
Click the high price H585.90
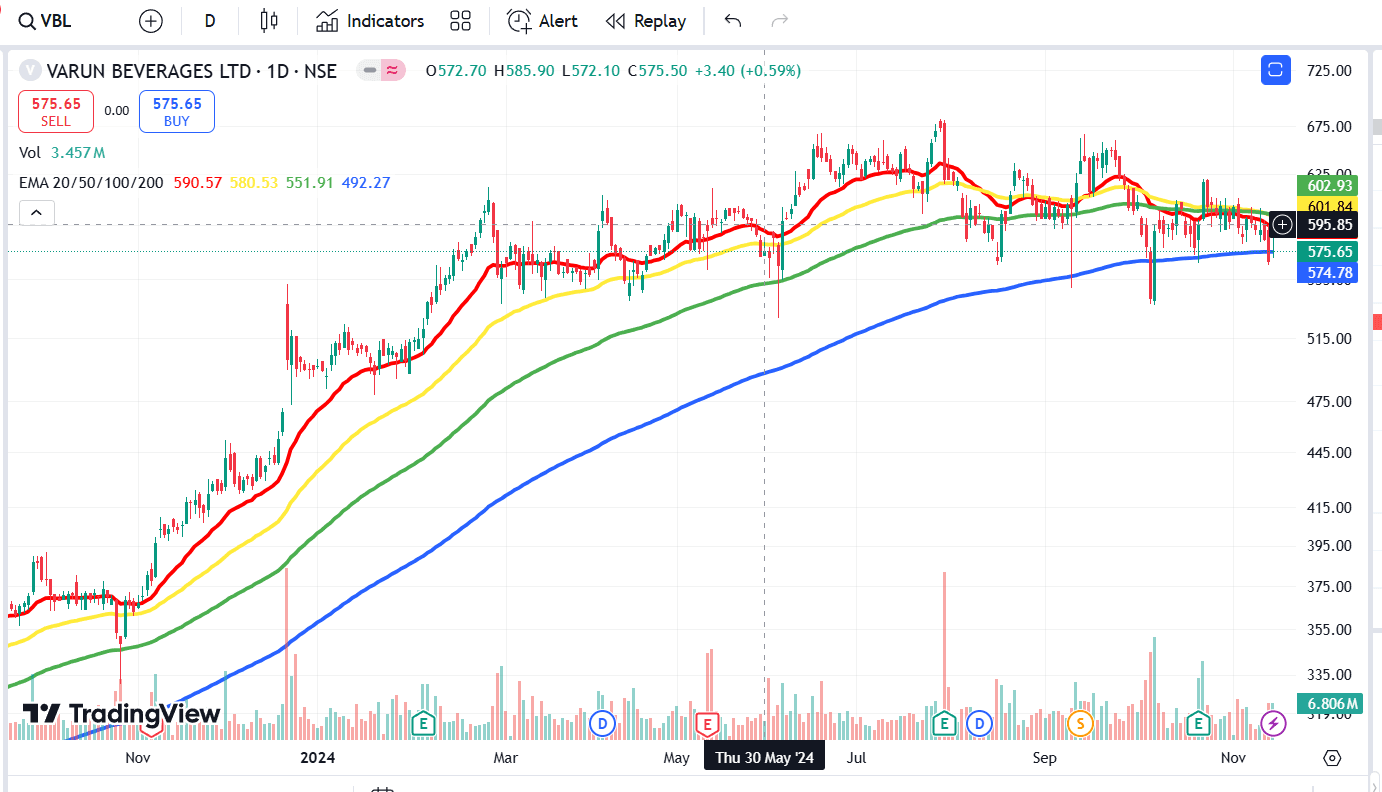click(x=525, y=71)
